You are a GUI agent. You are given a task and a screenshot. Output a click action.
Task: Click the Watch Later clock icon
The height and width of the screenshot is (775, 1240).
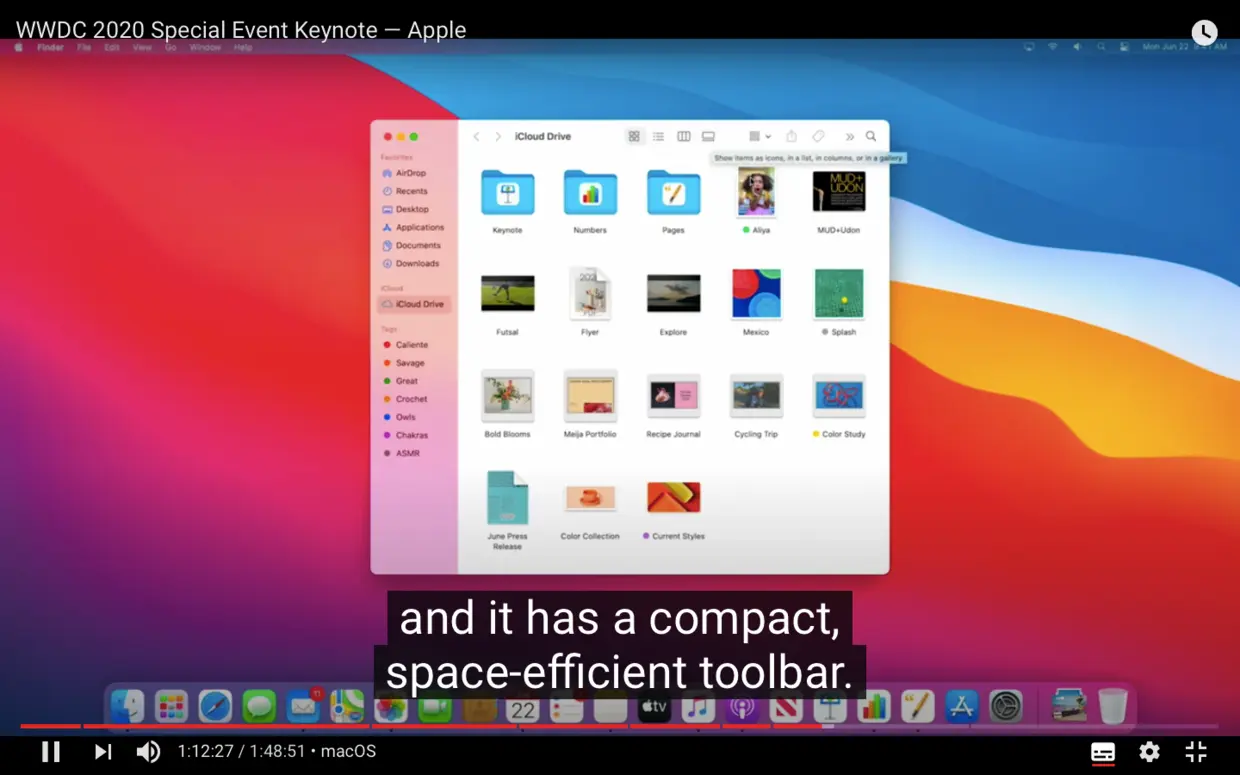pyautogui.click(x=1205, y=32)
